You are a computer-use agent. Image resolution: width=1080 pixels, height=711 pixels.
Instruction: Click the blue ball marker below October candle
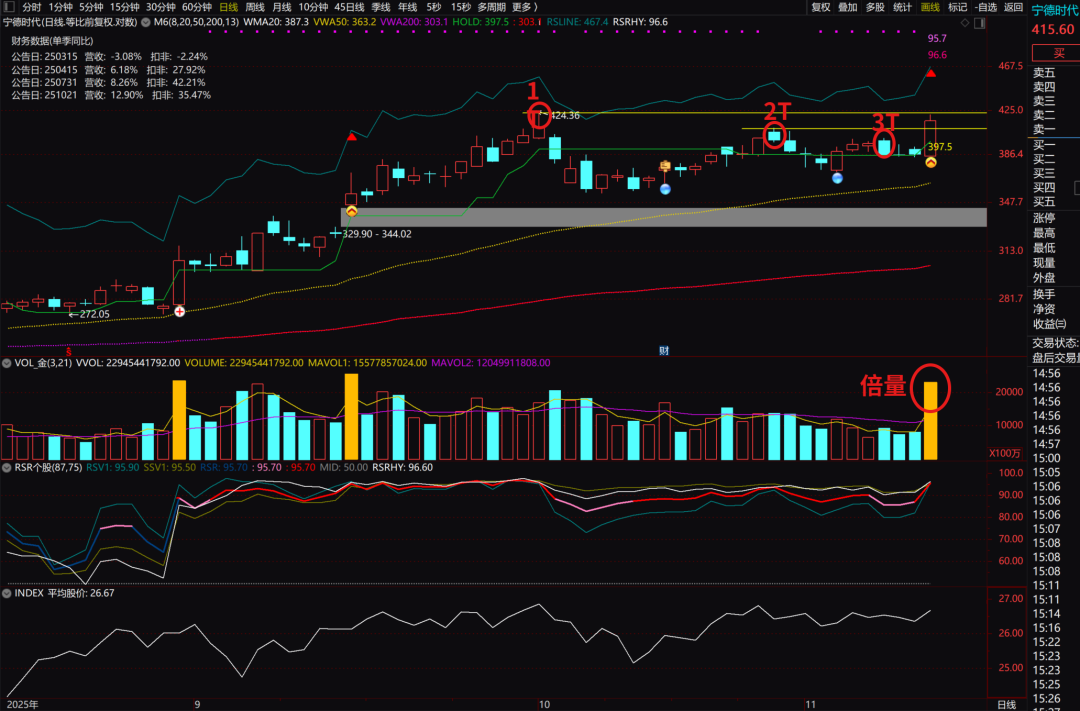665,189
